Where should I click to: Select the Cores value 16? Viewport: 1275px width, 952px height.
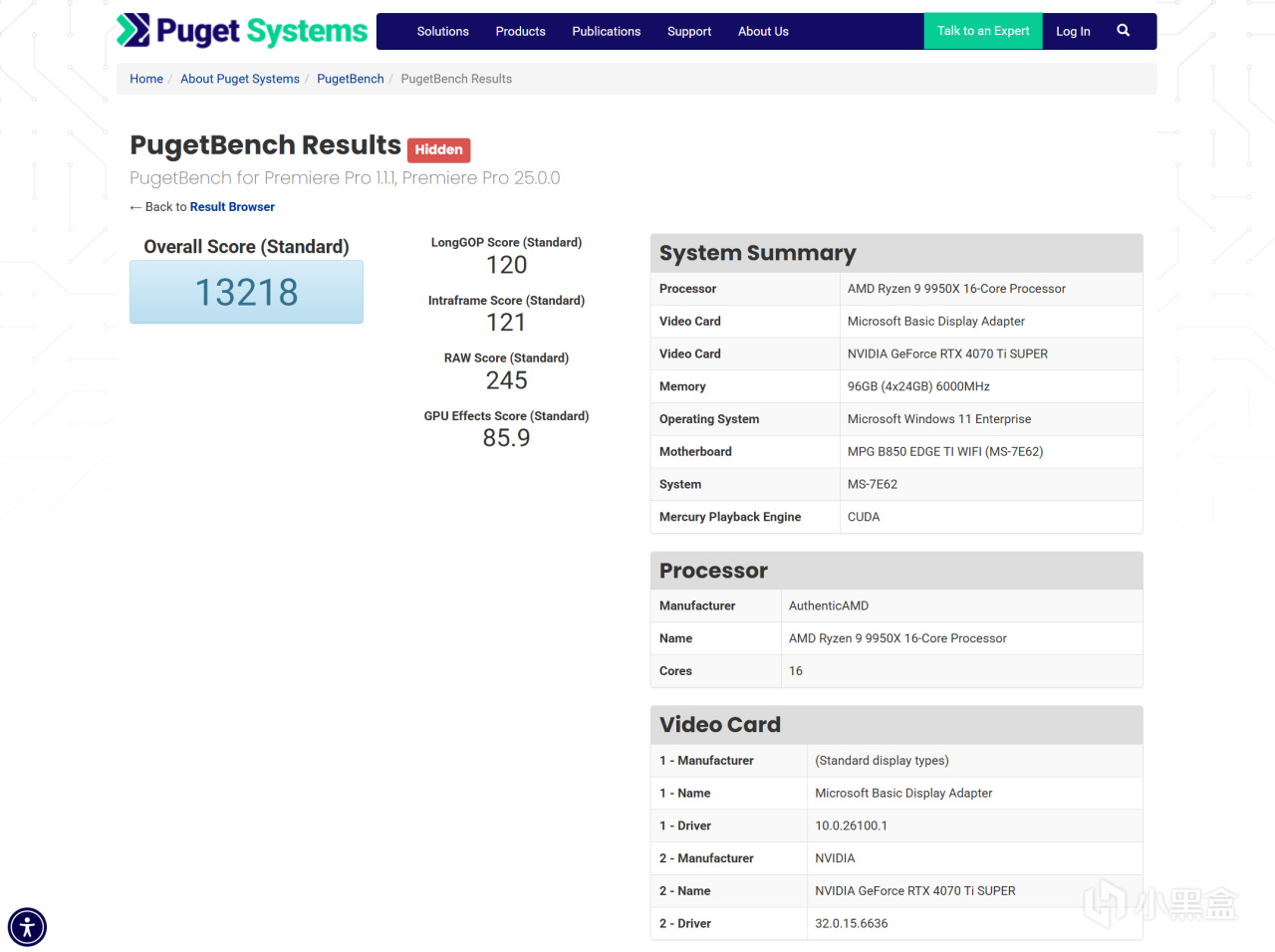pos(796,671)
